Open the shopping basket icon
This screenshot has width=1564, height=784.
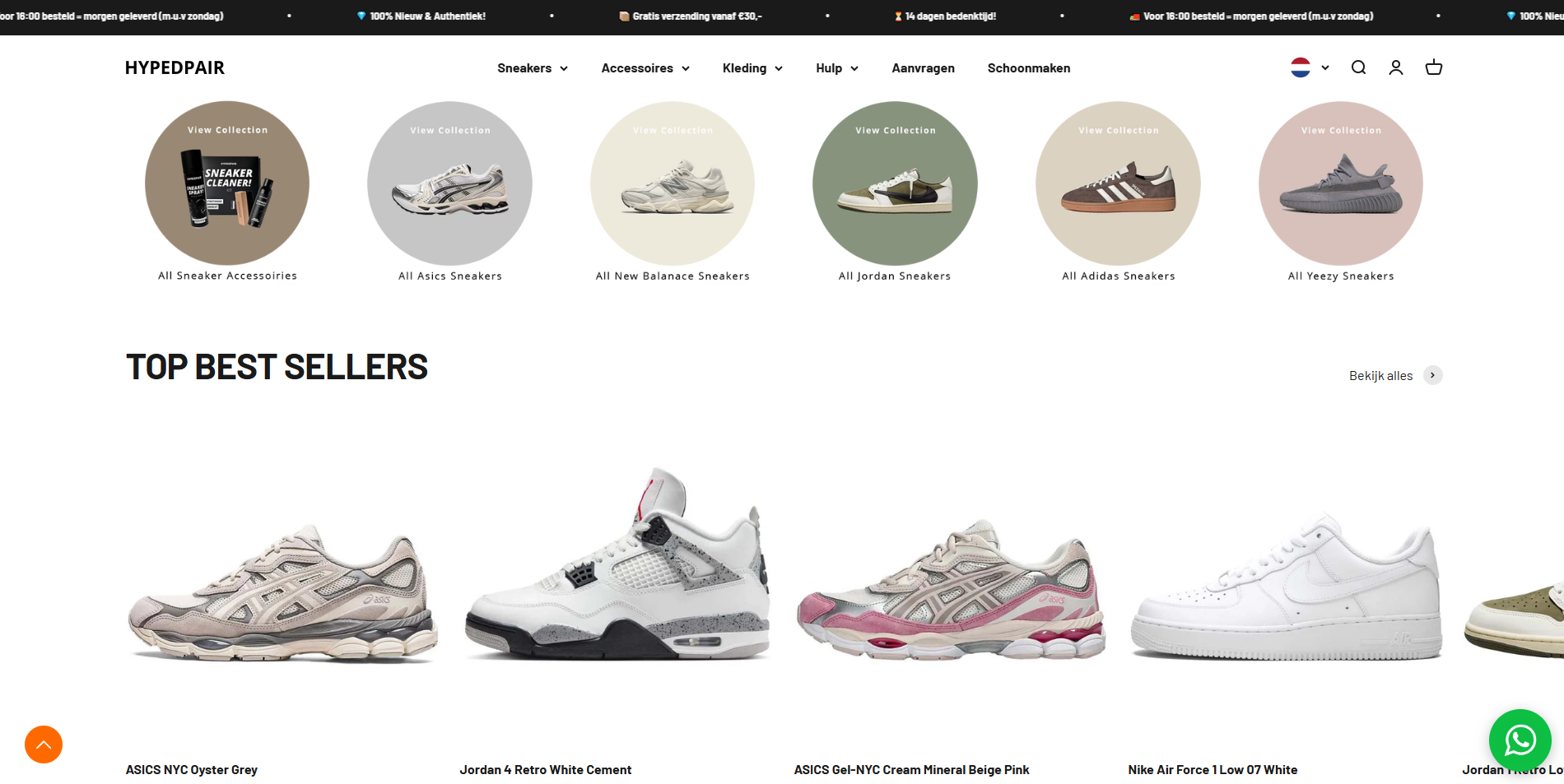coord(1434,67)
